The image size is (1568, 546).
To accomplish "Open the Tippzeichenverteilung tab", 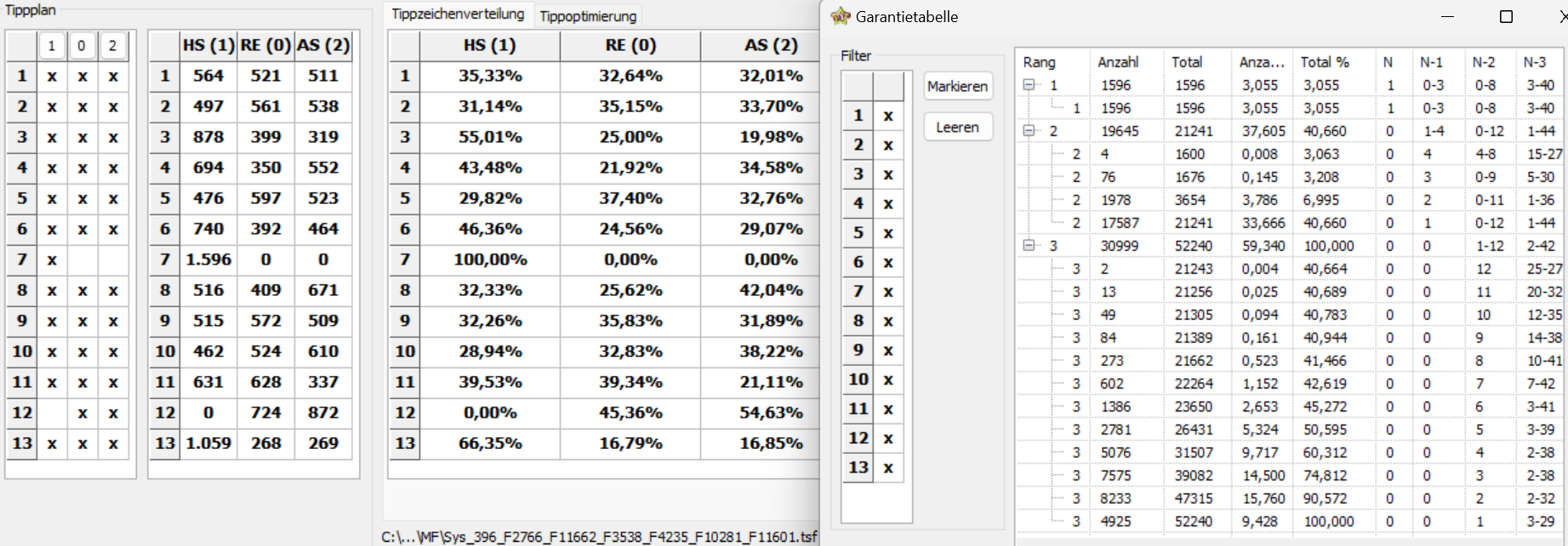I will click(458, 14).
